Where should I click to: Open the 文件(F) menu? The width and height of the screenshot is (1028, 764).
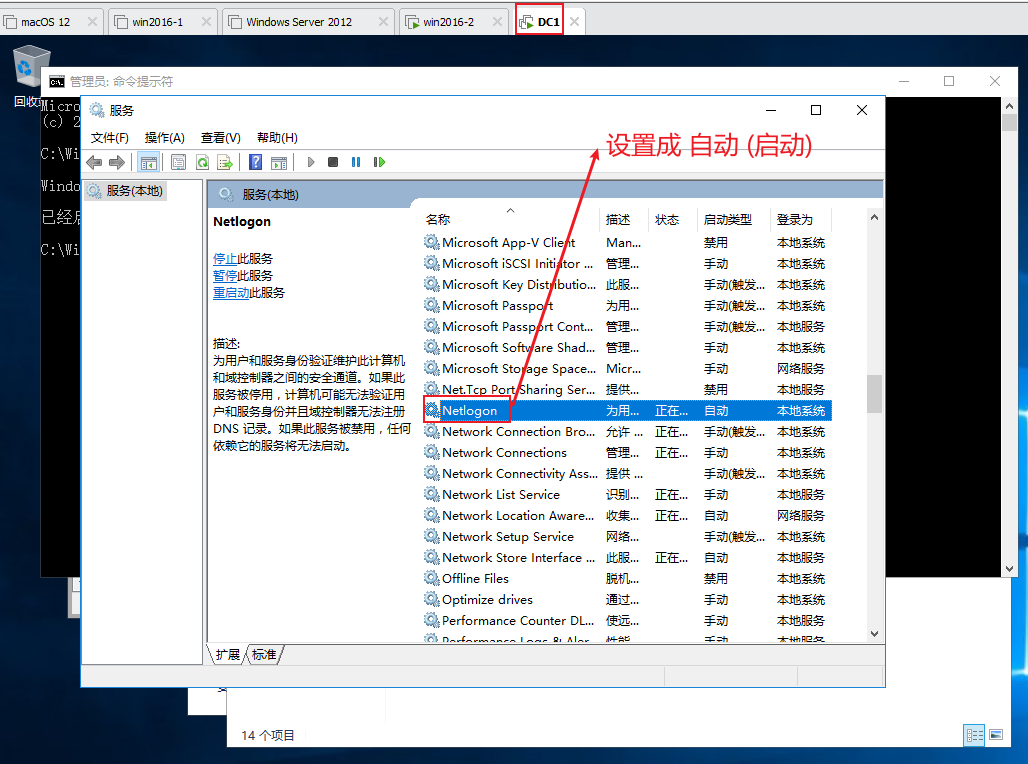click(109, 138)
